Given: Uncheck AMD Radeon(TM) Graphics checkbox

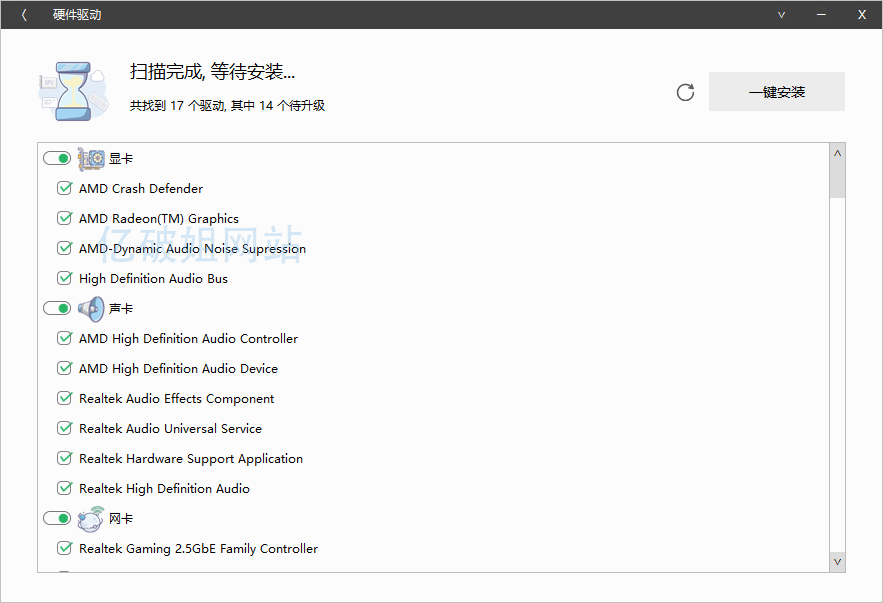Looking at the screenshot, I should 65,218.
